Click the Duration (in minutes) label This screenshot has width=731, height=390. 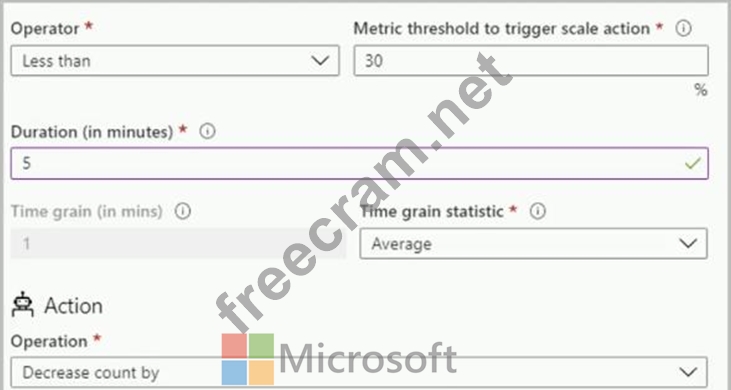coord(92,132)
